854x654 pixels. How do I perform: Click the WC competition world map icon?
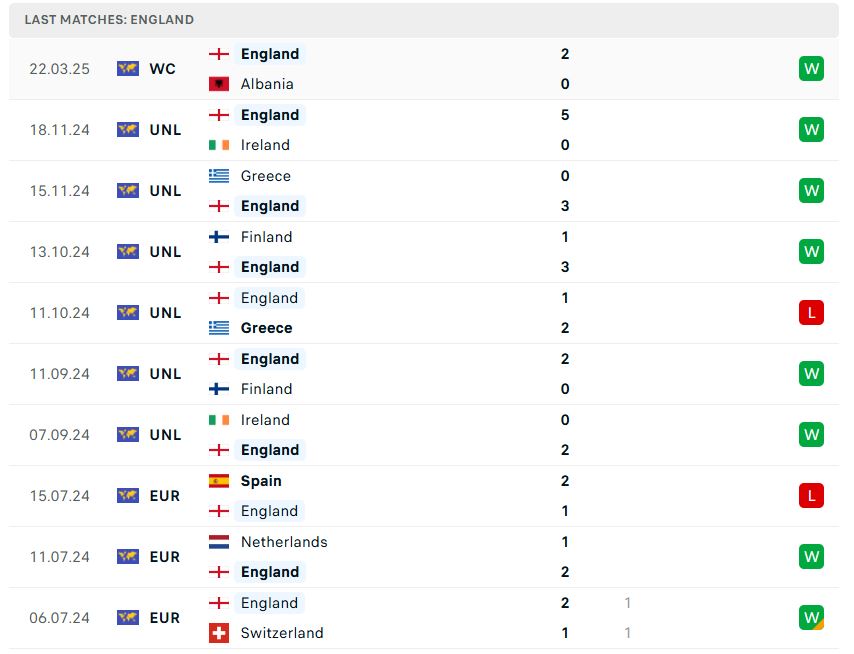pyautogui.click(x=128, y=69)
